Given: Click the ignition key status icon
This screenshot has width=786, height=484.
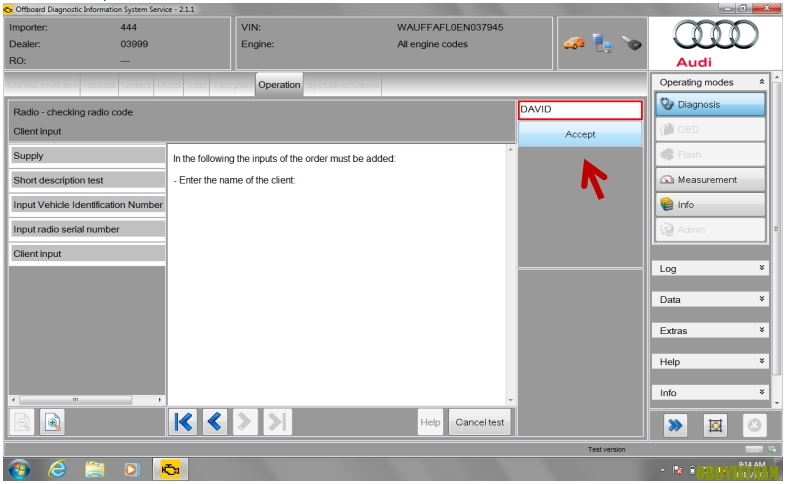Looking at the screenshot, I should [x=632, y=43].
